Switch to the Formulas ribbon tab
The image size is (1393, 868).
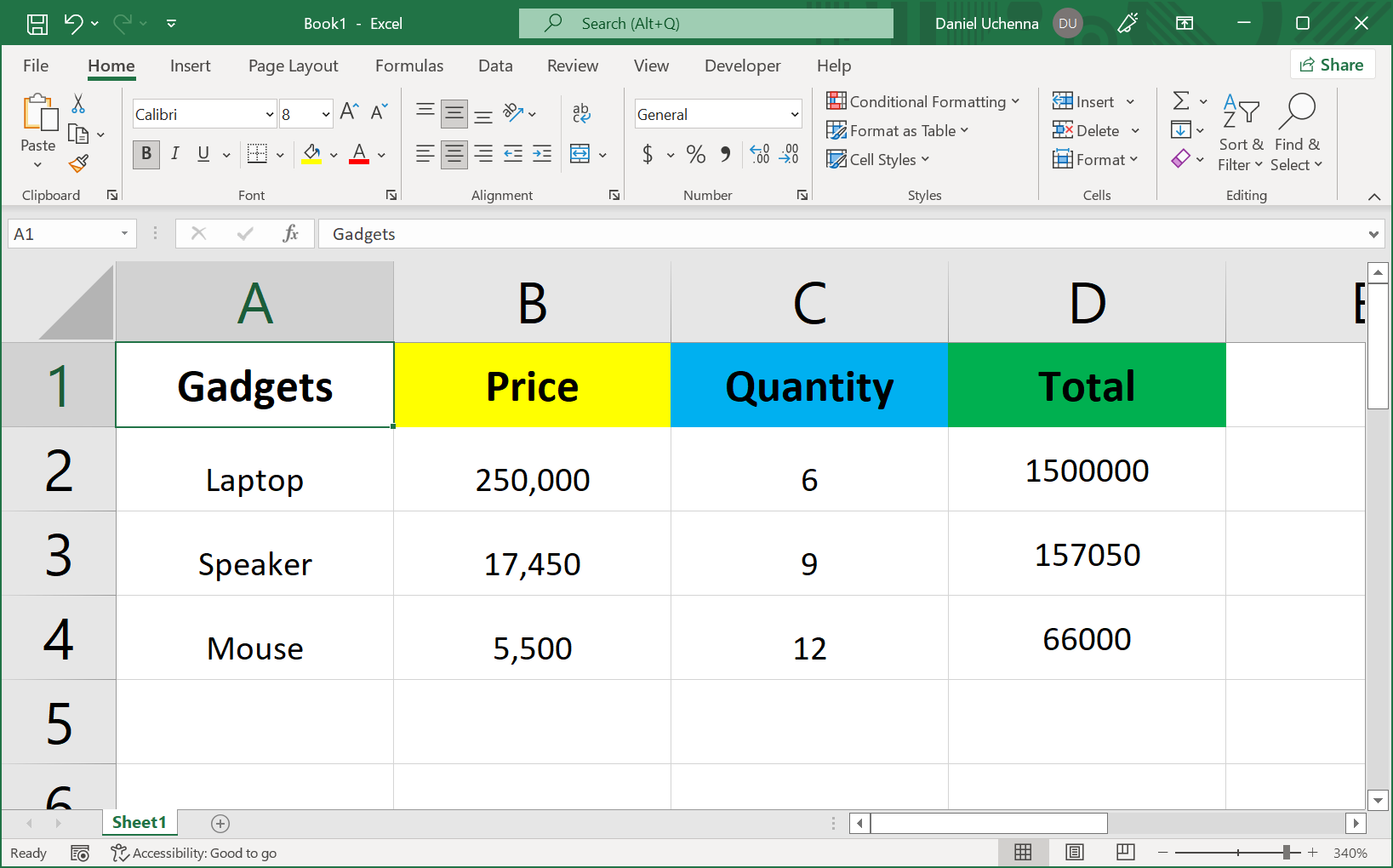(409, 66)
